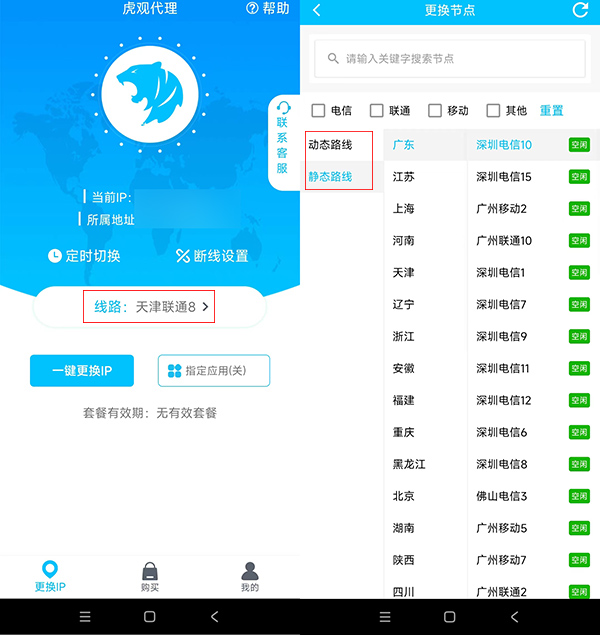Choose node 佛山电信3
This screenshot has width=600, height=635.
pos(501,496)
